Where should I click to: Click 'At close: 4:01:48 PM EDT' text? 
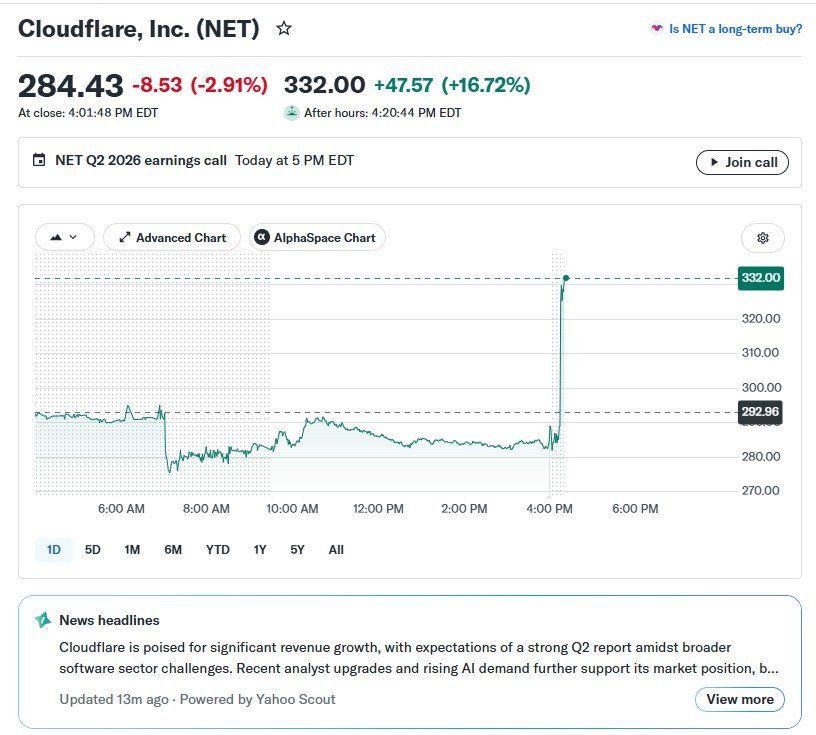pyautogui.click(x=88, y=113)
